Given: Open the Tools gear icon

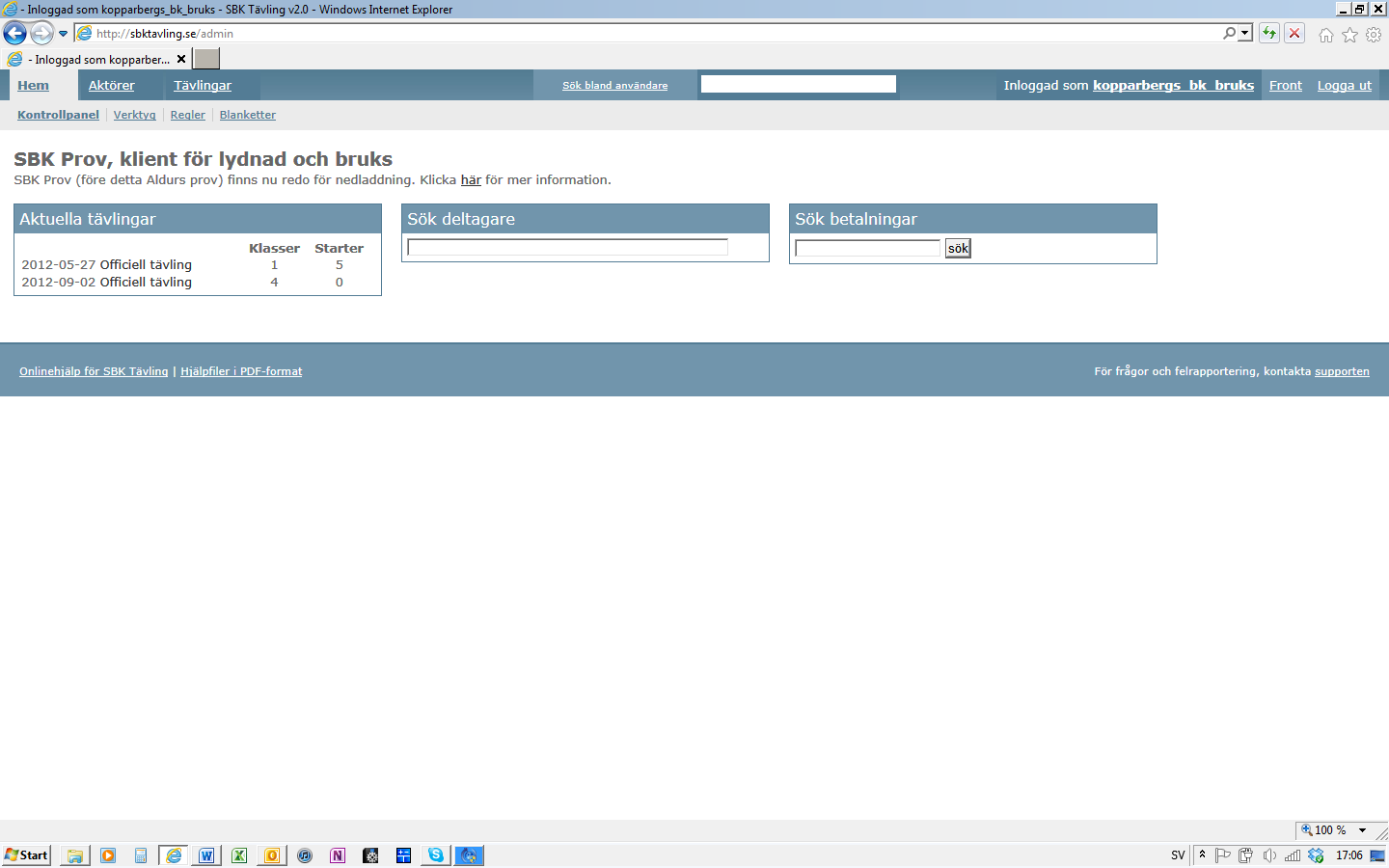Looking at the screenshot, I should tap(1374, 35).
